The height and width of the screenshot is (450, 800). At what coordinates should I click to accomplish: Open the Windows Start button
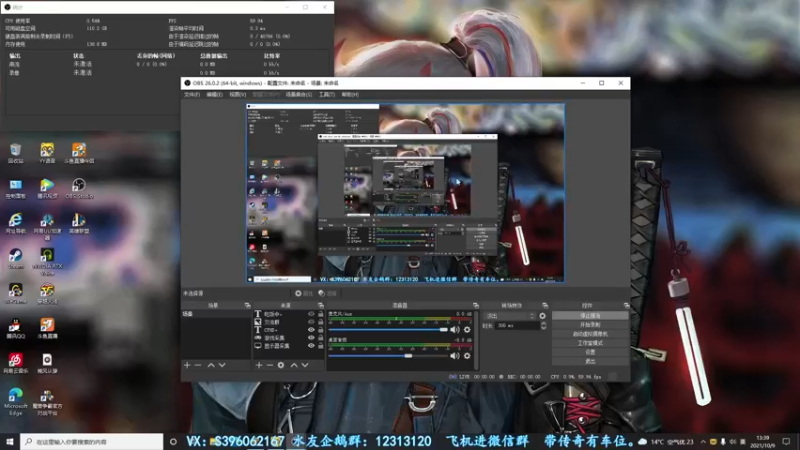point(10,441)
